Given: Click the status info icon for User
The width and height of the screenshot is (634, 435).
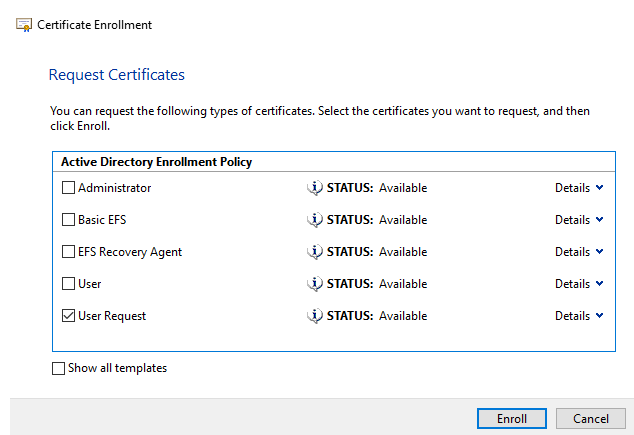Looking at the screenshot, I should point(315,284).
